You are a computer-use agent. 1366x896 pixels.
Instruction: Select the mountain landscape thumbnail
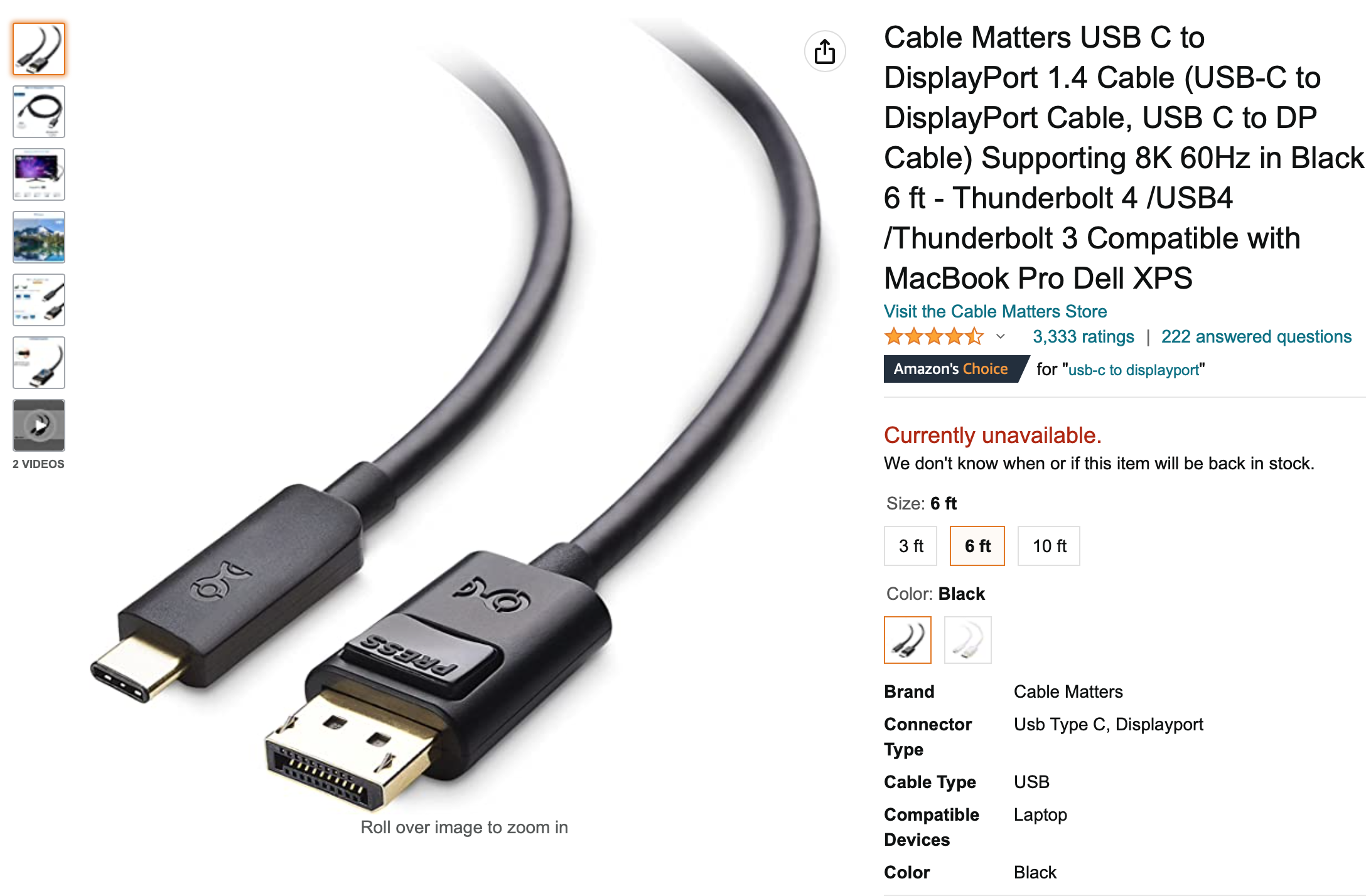point(39,237)
